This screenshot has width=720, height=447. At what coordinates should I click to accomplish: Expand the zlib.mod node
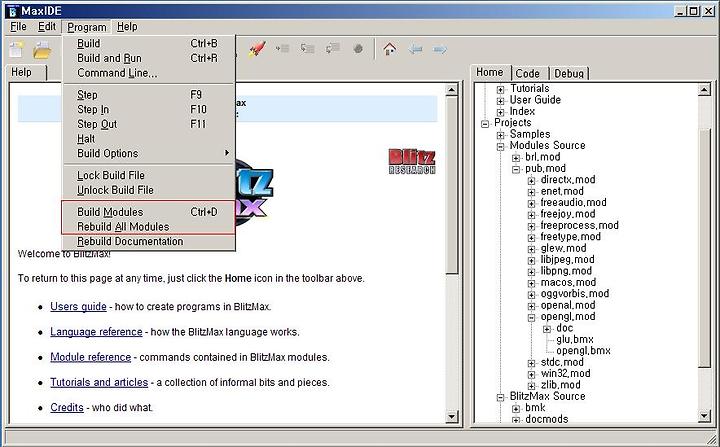[x=531, y=386]
